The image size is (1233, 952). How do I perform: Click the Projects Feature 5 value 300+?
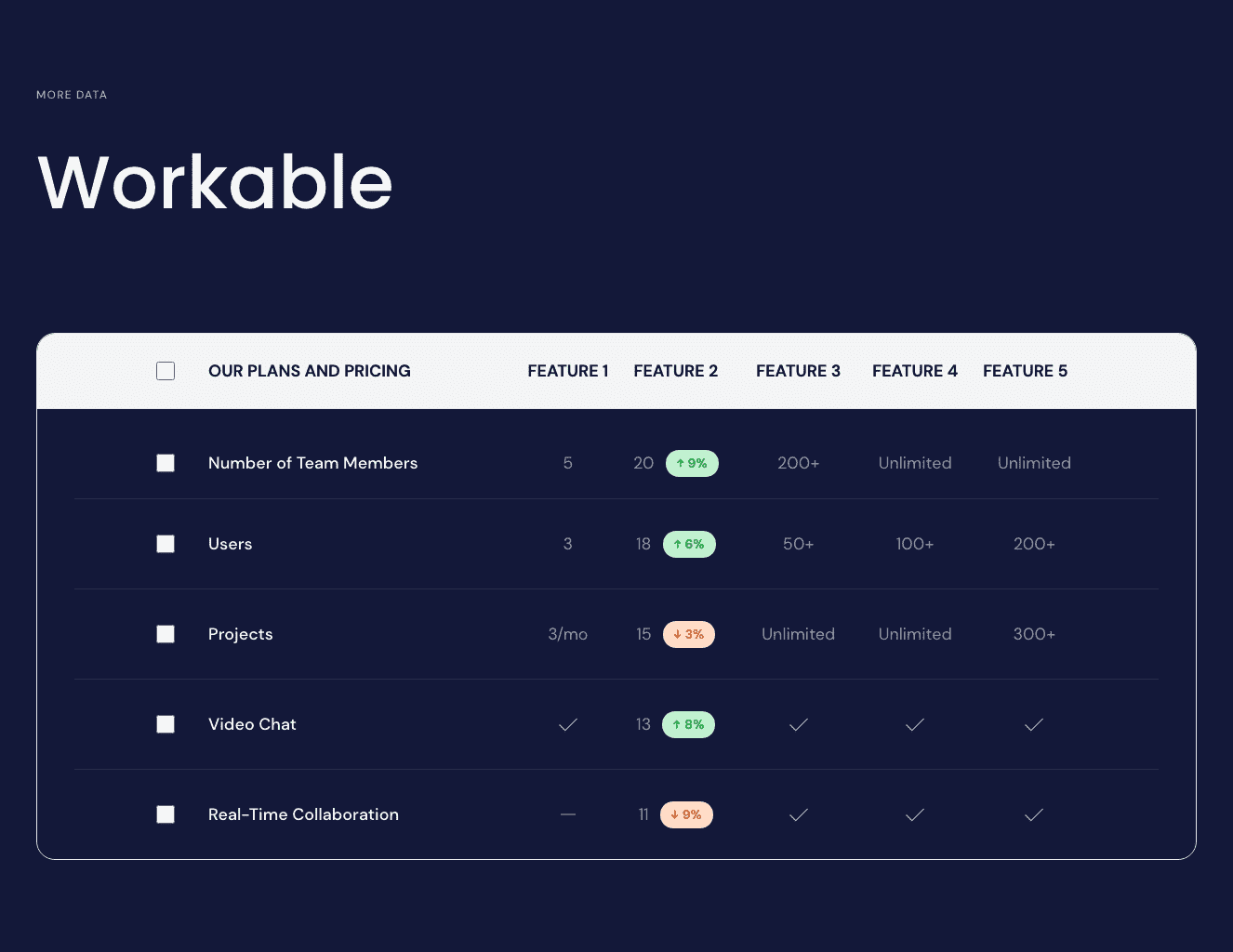point(1034,634)
